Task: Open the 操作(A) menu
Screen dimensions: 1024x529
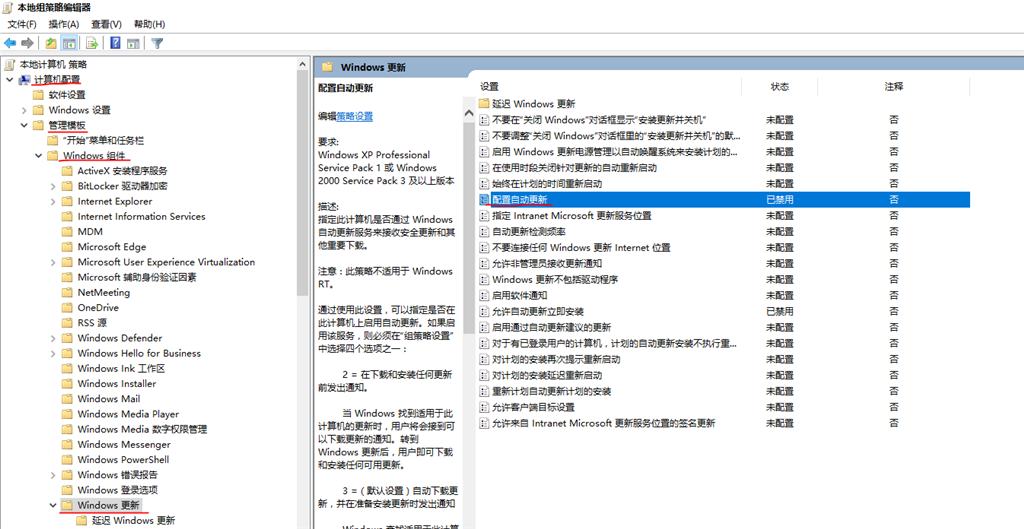Action: 63,24
